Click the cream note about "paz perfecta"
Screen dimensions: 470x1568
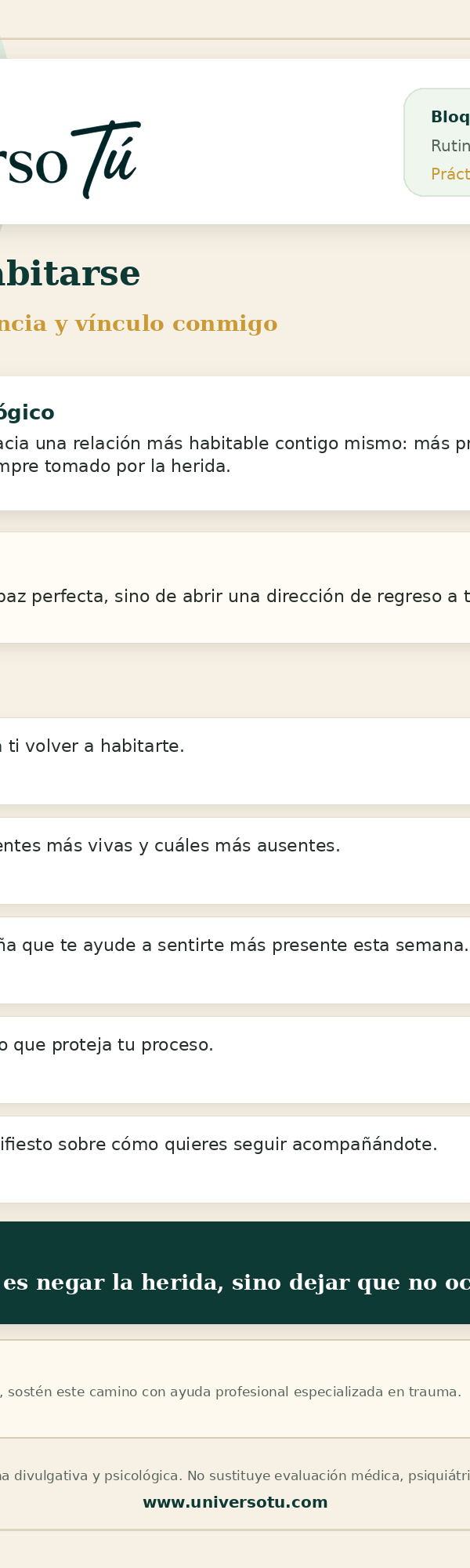(x=235, y=587)
